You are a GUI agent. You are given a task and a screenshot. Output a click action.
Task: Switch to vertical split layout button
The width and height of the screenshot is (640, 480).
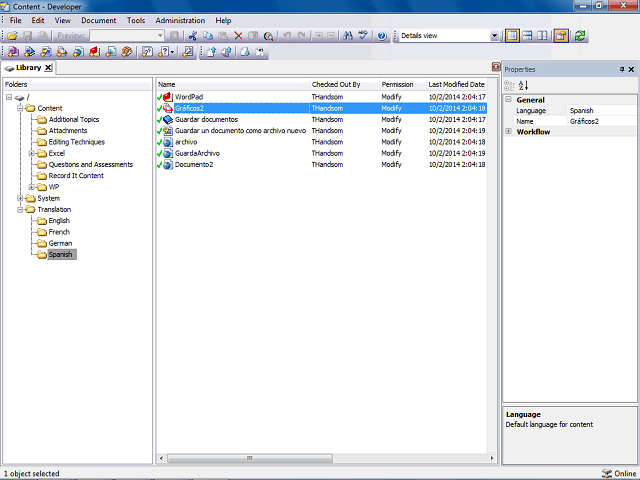tap(542, 36)
